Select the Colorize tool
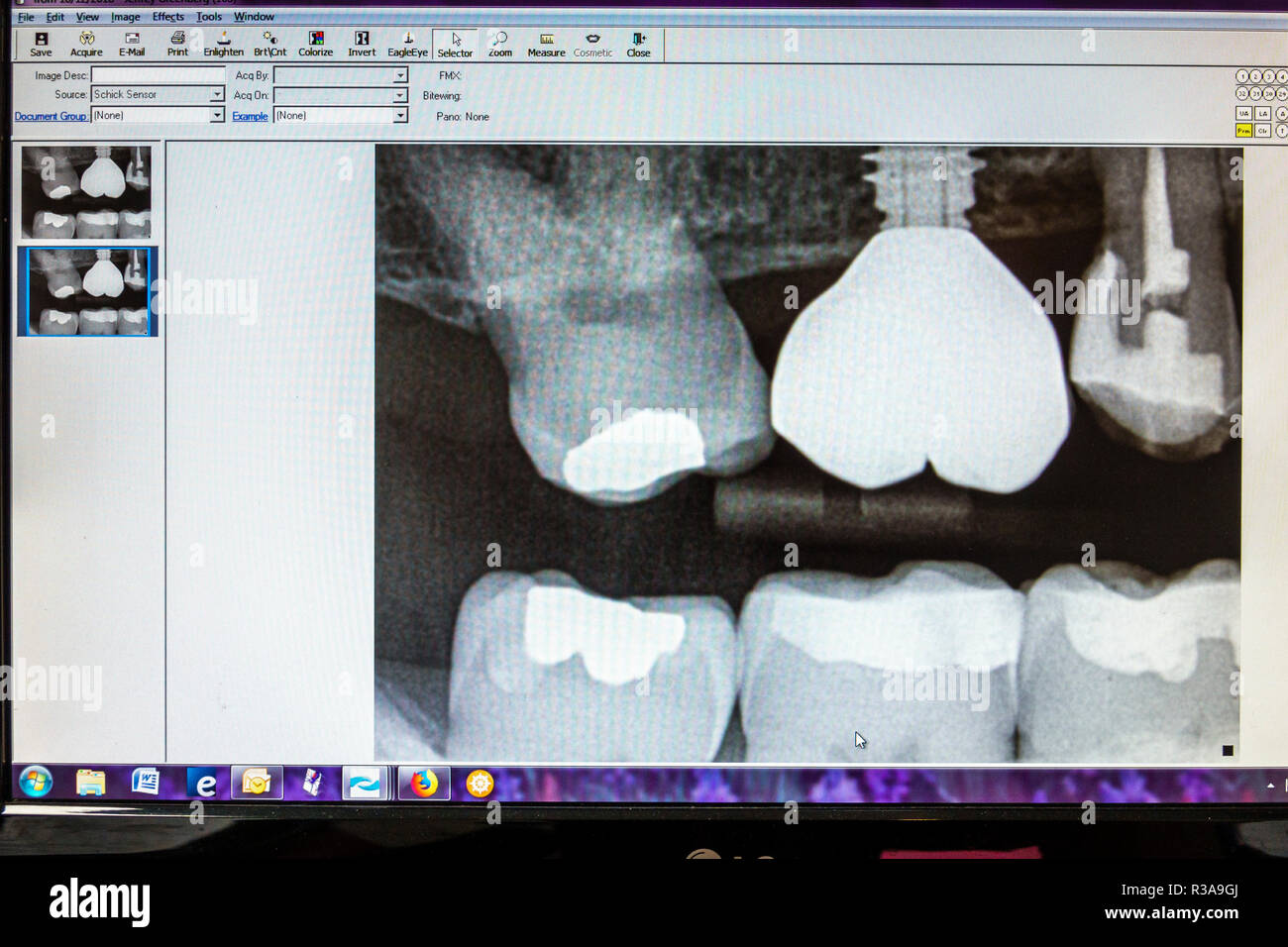 tap(316, 45)
